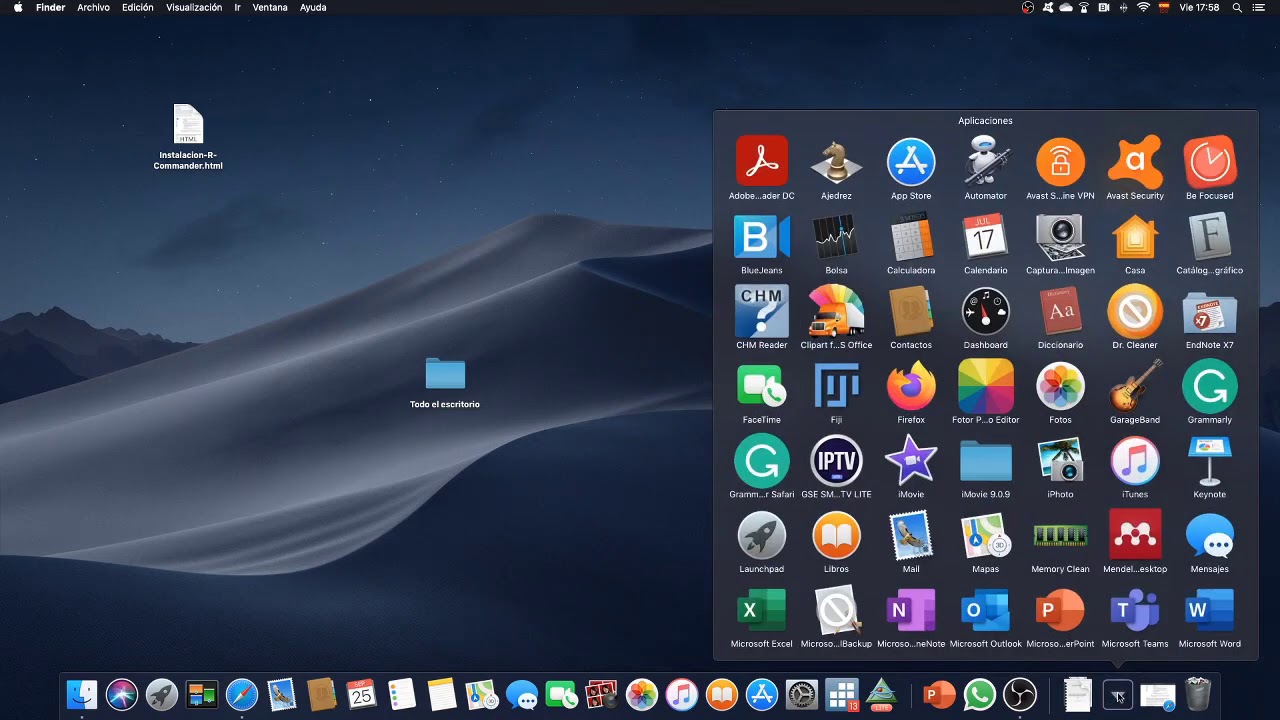The width and height of the screenshot is (1280, 720).
Task: Open Microsoft Word
Action: click(x=1210, y=610)
